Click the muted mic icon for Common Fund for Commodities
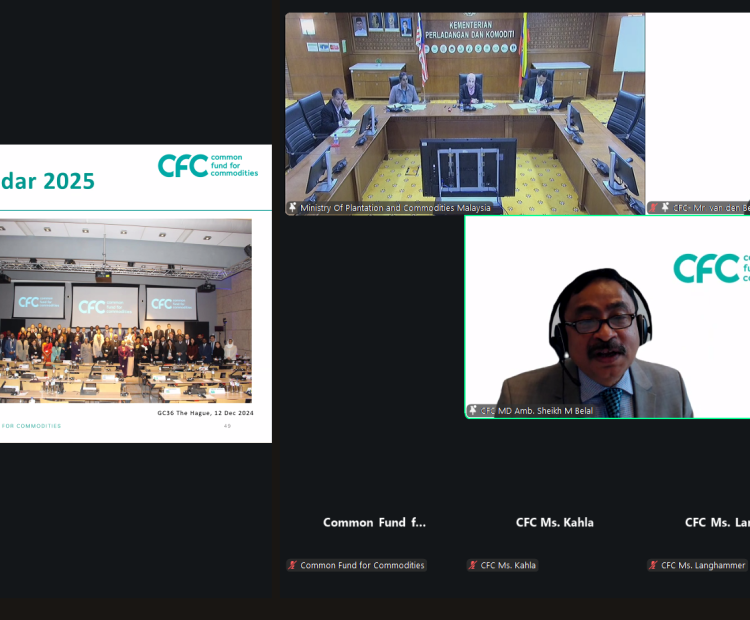 [293, 565]
